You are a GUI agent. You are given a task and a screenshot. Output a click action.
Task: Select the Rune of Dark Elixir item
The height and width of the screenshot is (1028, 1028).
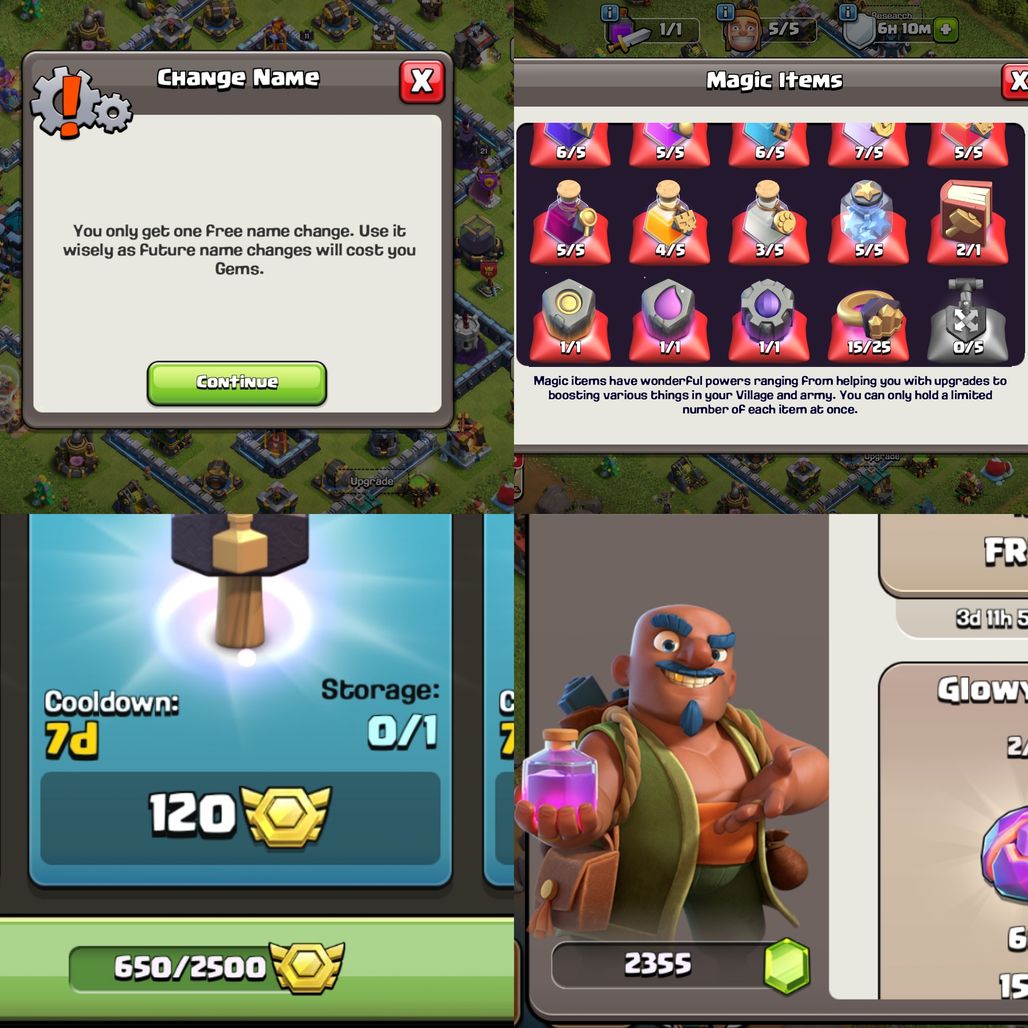point(768,319)
